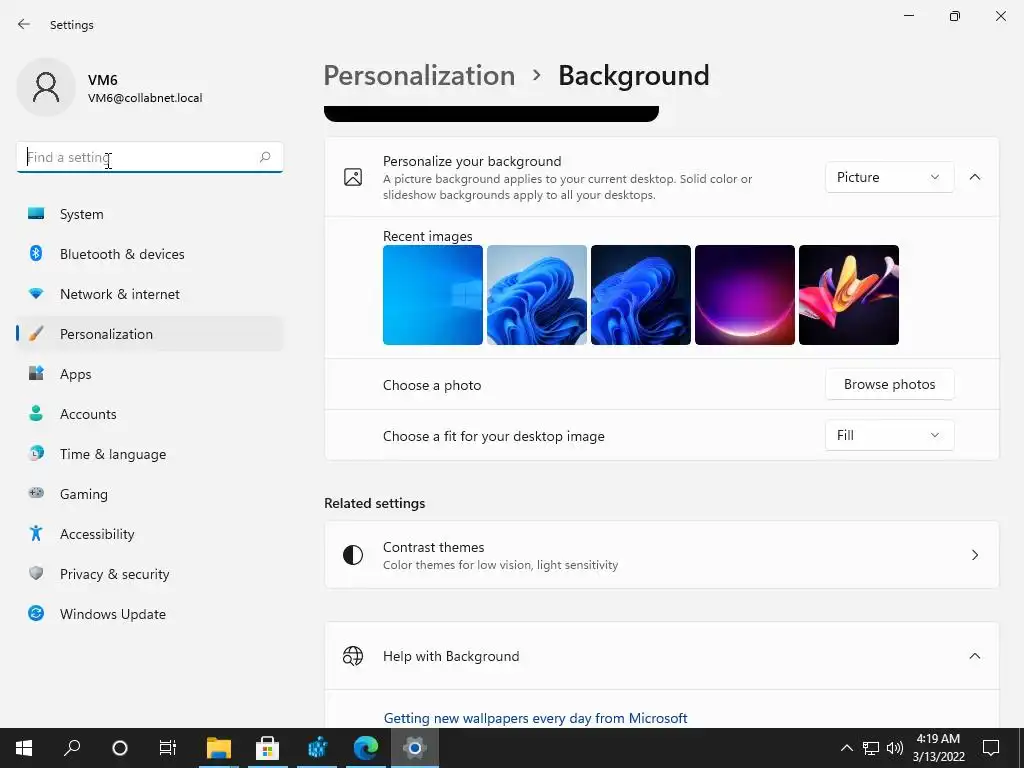
Task: Open the Windows Start button
Action: [x=24, y=748]
